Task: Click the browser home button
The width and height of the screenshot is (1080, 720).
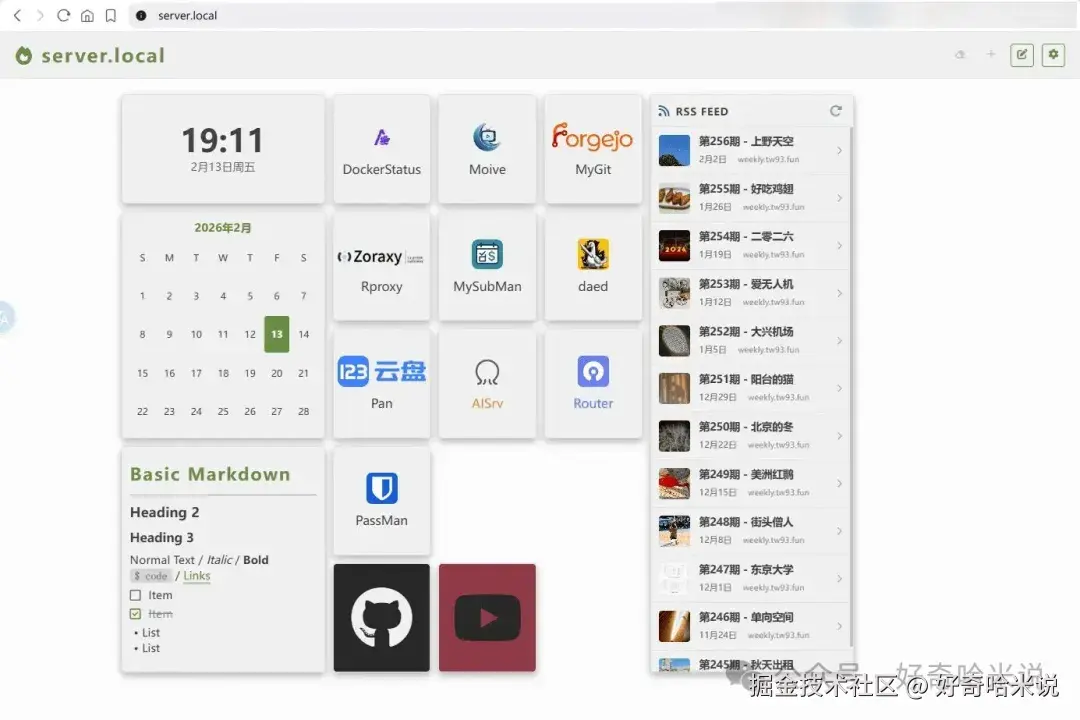Action: point(87,15)
